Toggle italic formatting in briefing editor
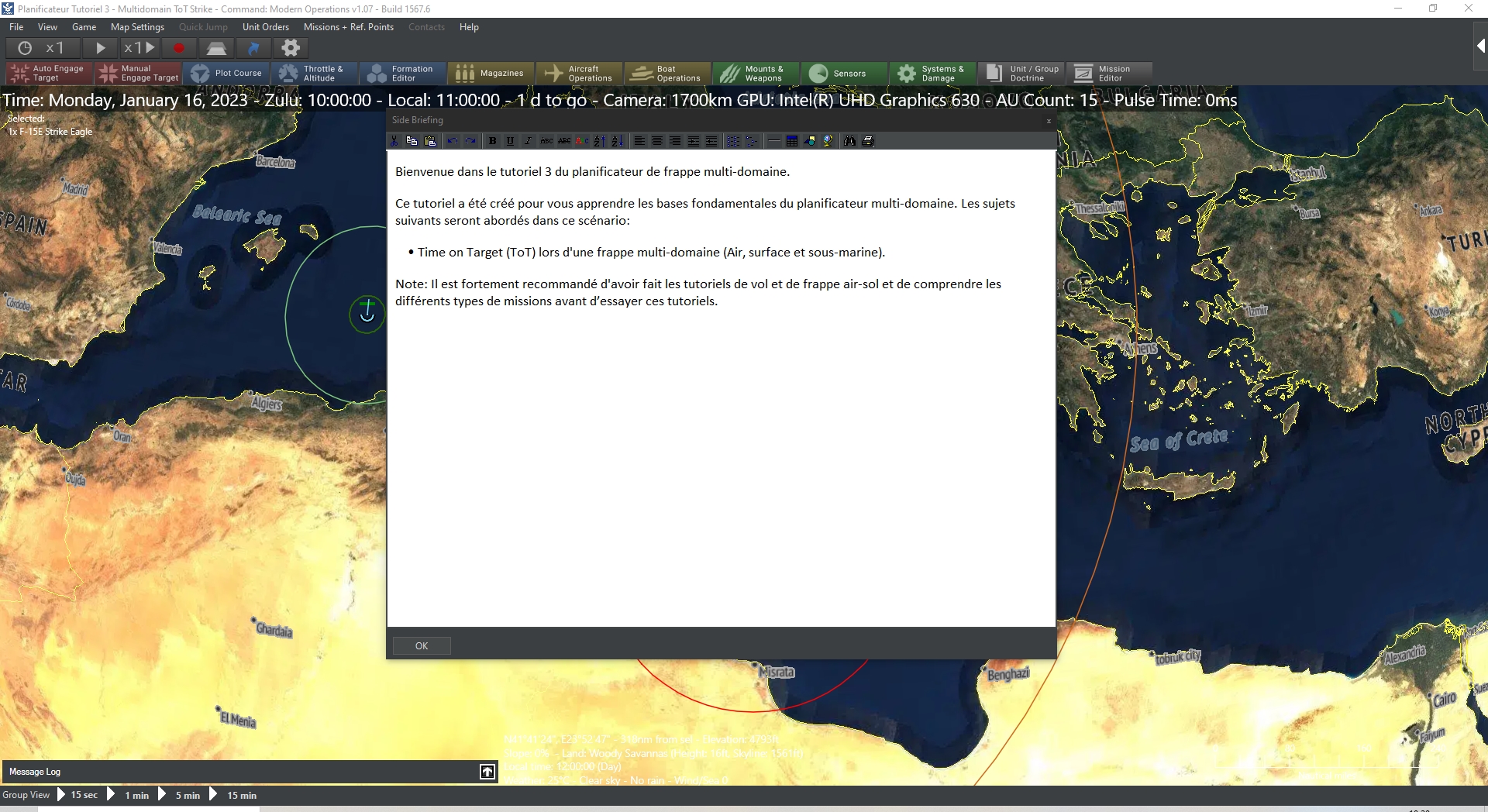 (528, 141)
